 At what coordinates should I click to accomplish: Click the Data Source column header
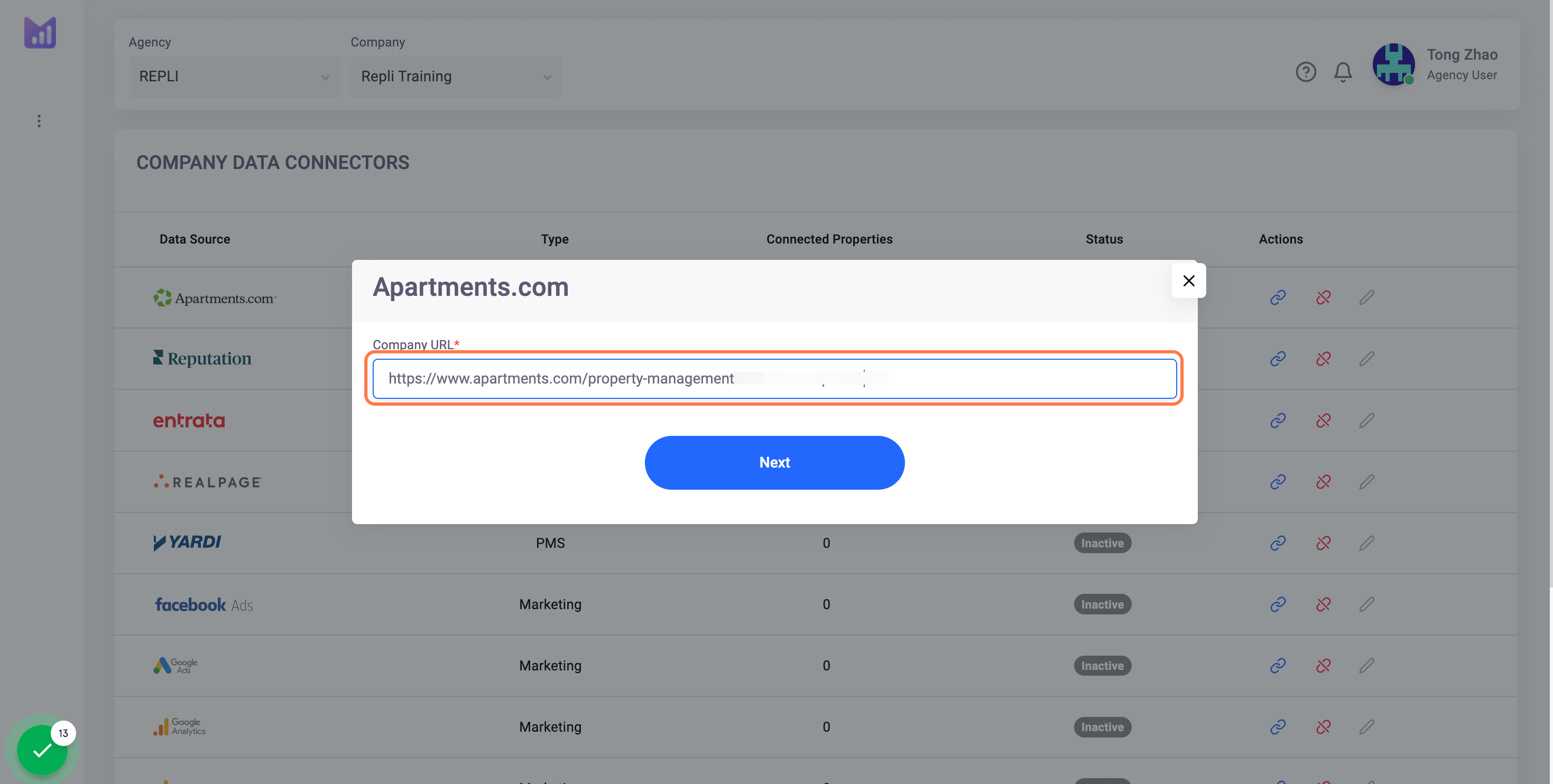195,239
